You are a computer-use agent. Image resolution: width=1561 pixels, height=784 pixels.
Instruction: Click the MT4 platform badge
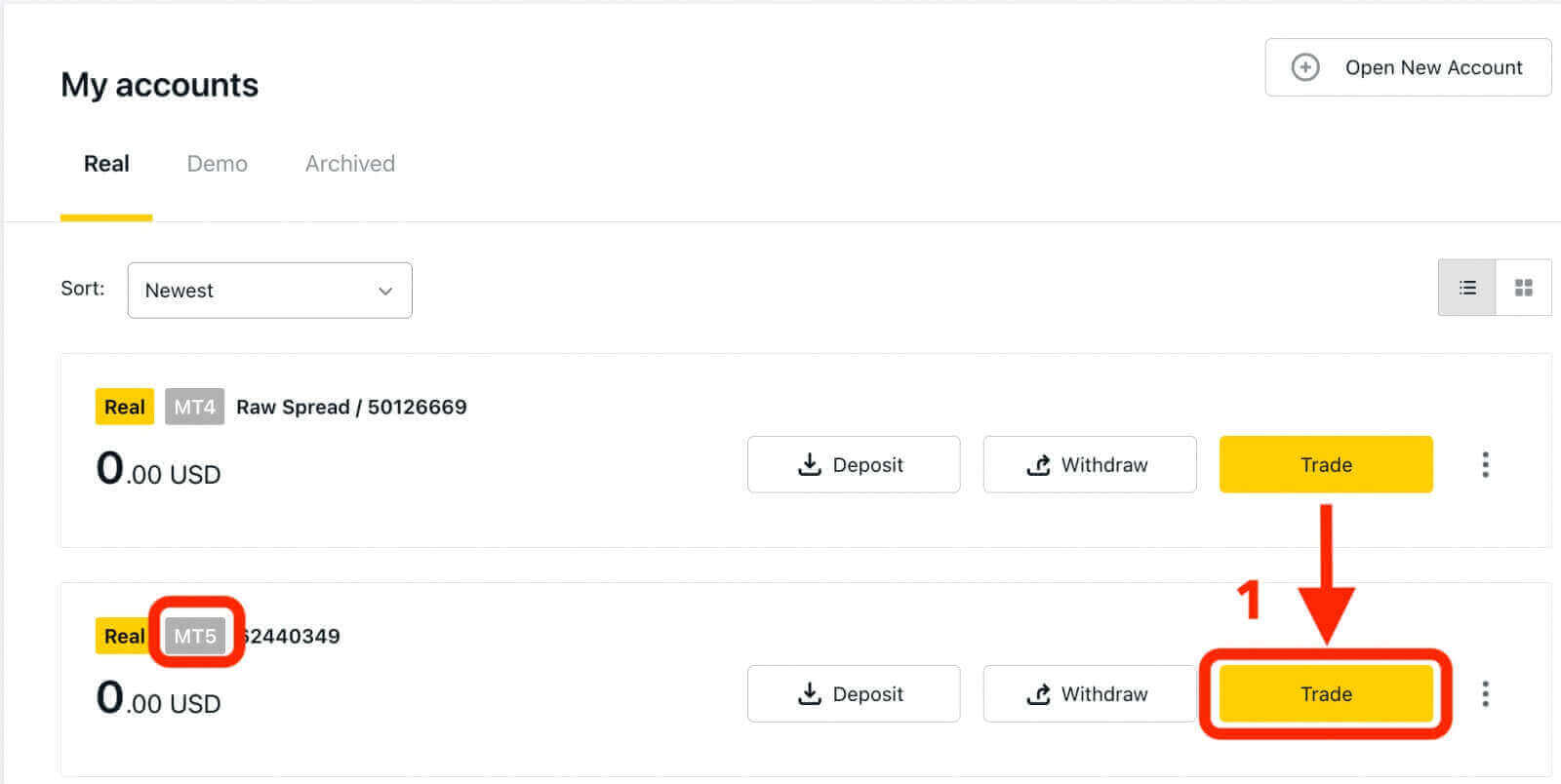click(x=194, y=407)
